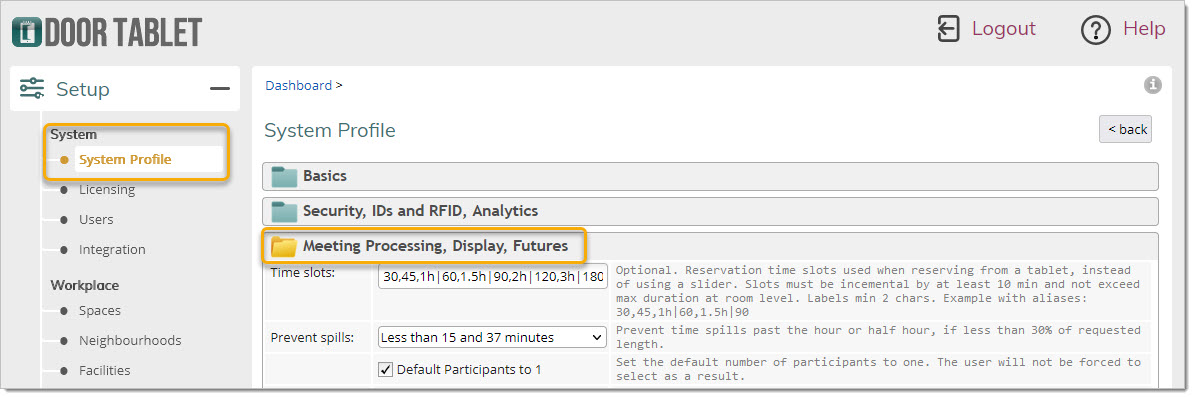This screenshot has height=397, width=1193.
Task: Toggle the Default Participants to 1 checkbox
Action: 386,370
